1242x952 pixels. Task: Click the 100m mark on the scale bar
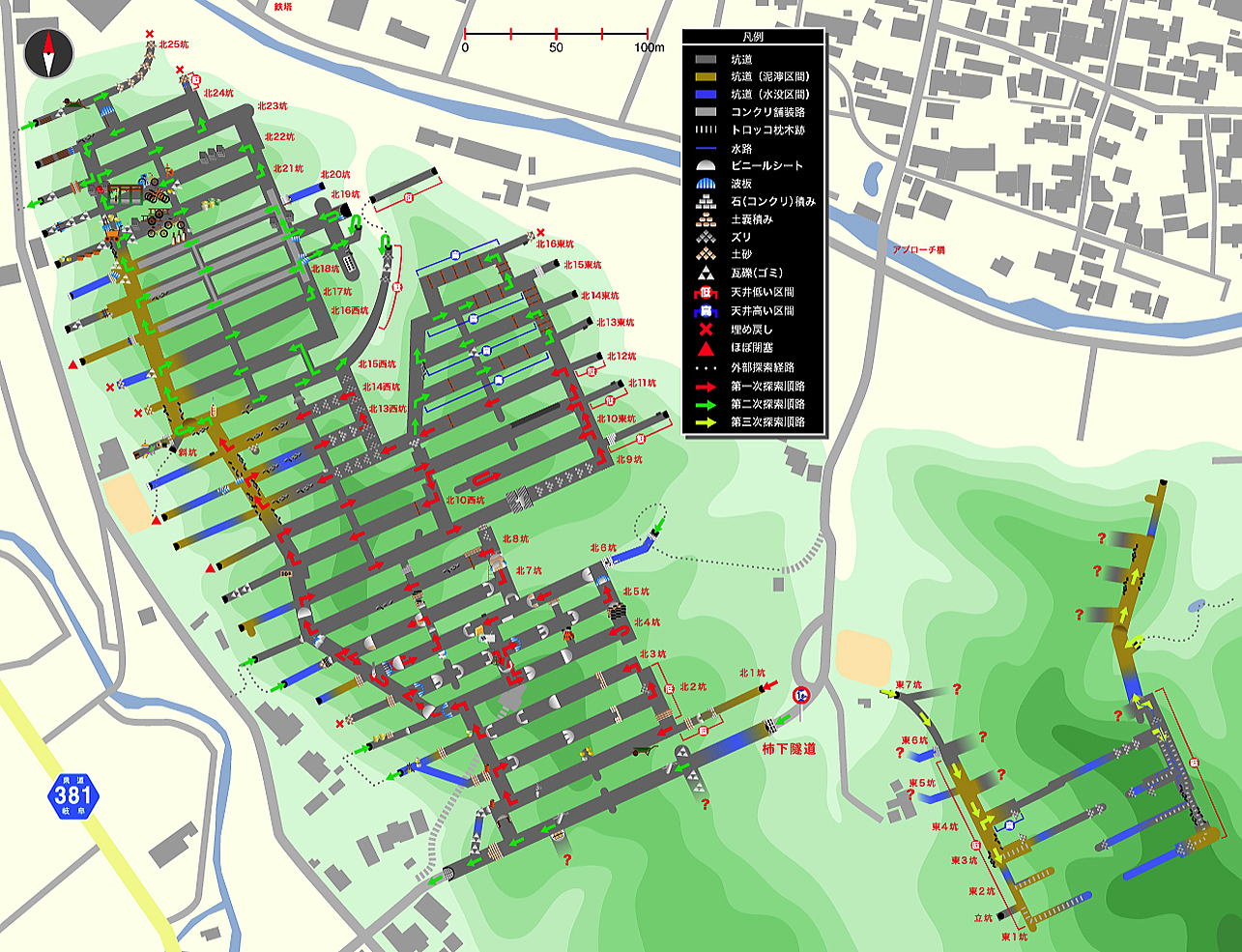[x=649, y=47]
